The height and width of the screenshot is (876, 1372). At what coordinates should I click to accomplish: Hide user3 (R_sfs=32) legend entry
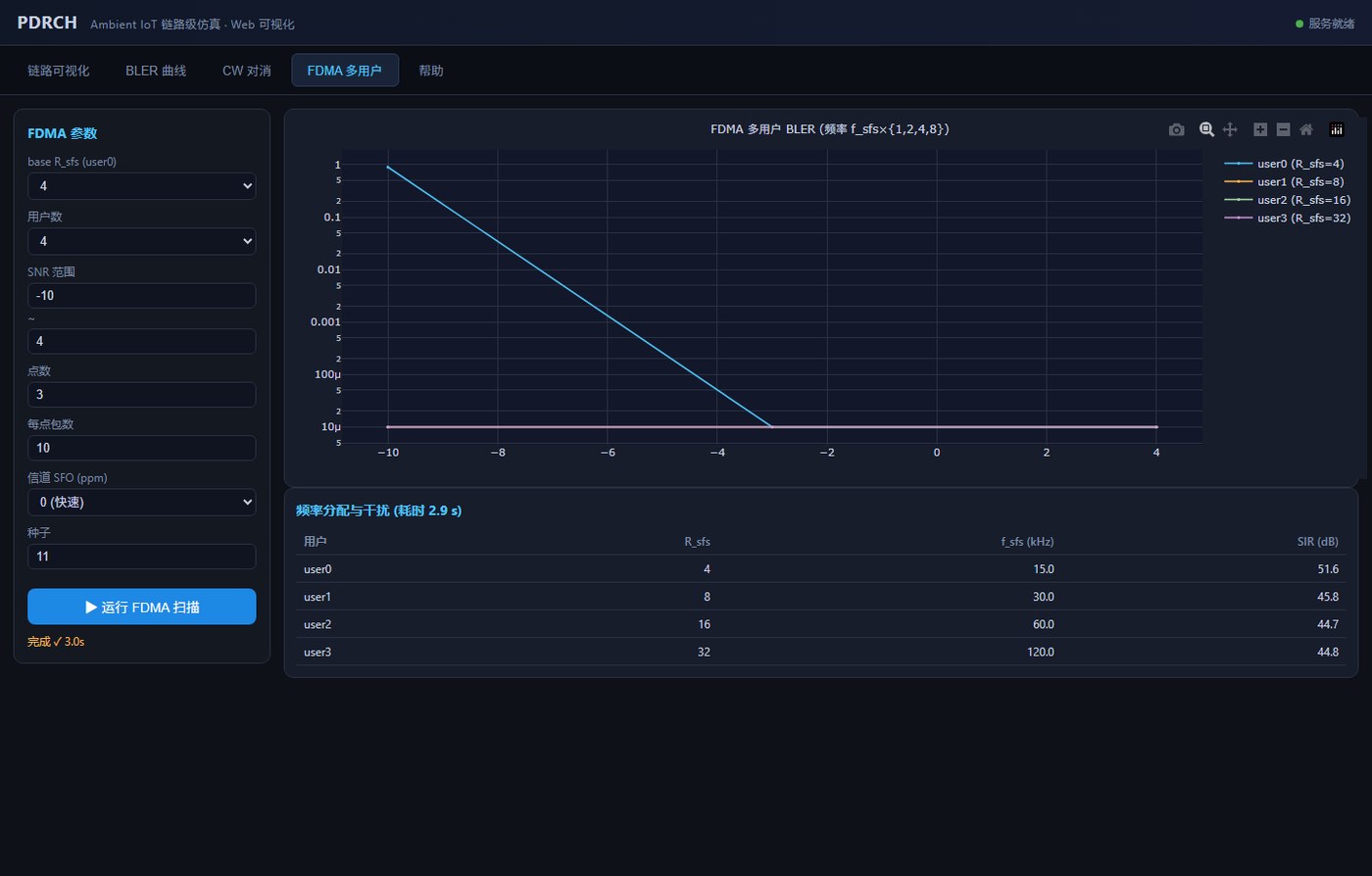pos(1287,218)
